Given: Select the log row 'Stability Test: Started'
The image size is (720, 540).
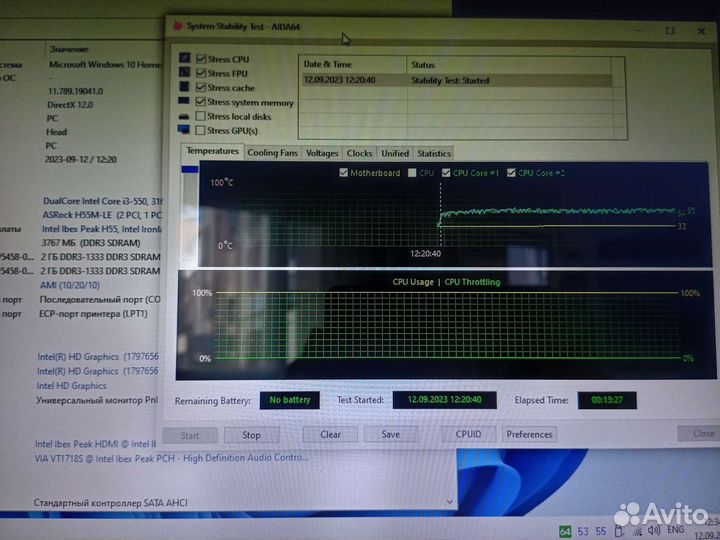Looking at the screenshot, I should tap(456, 80).
